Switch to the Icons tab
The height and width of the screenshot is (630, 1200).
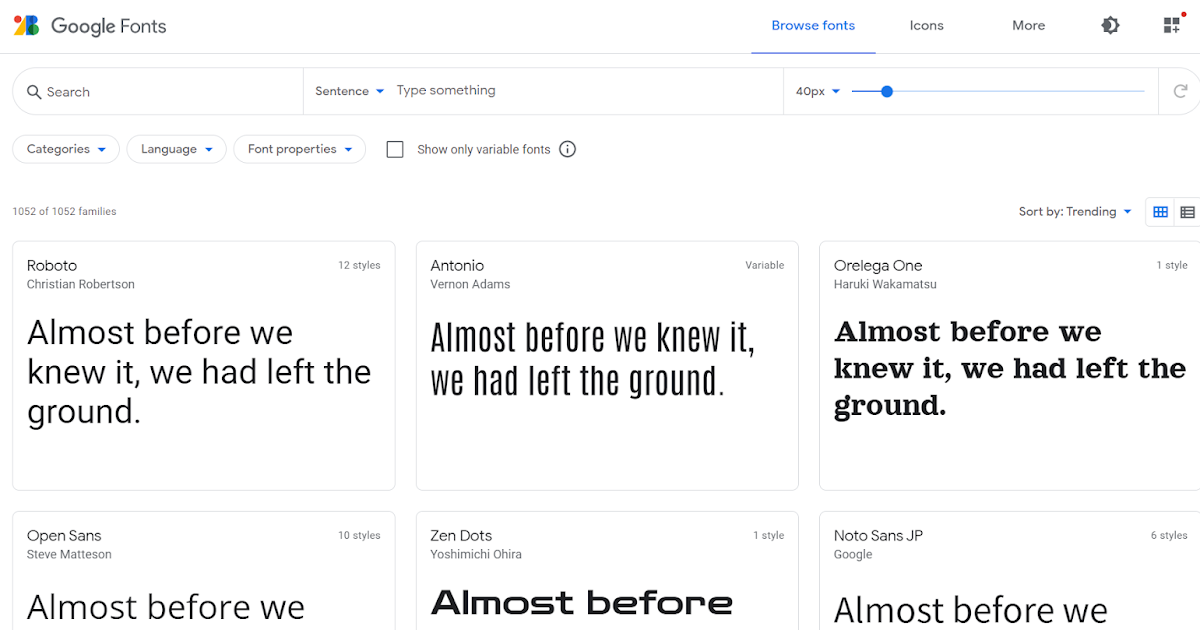click(x=926, y=25)
